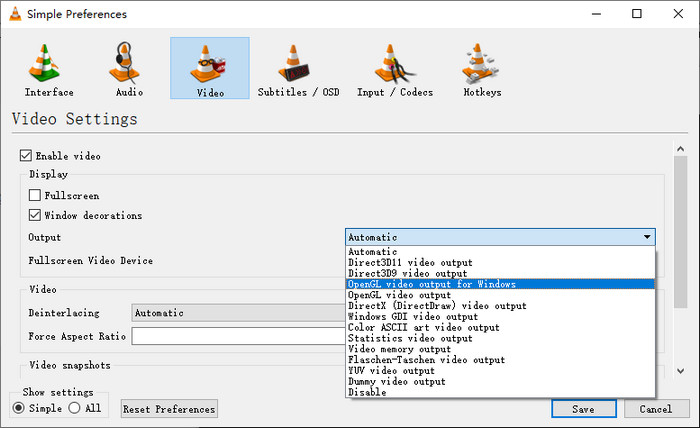The height and width of the screenshot is (428, 700).
Task: Select Dummy video output
Action: (500, 382)
